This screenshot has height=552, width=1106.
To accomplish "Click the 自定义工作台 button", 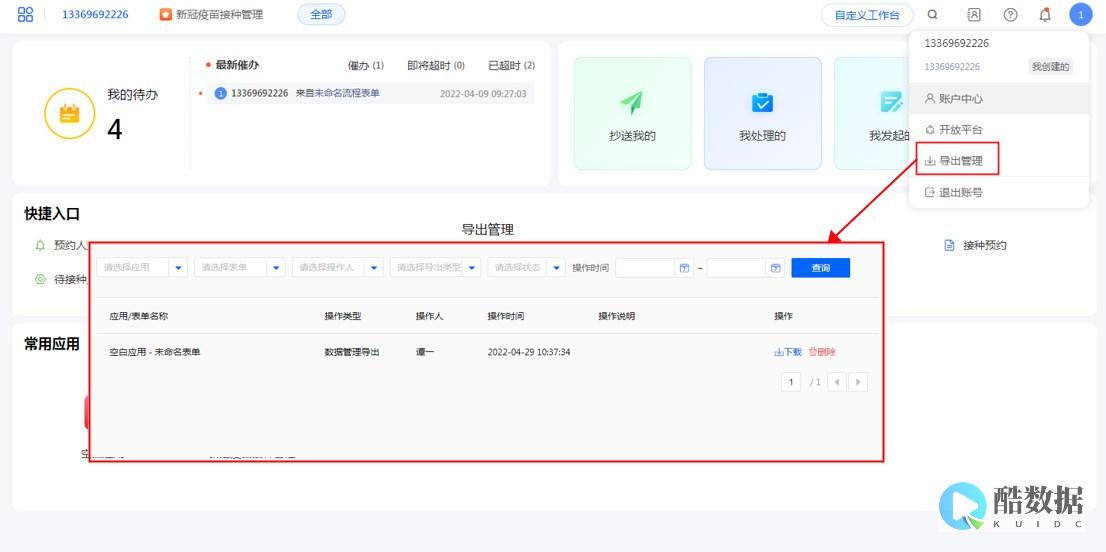I will coord(867,15).
